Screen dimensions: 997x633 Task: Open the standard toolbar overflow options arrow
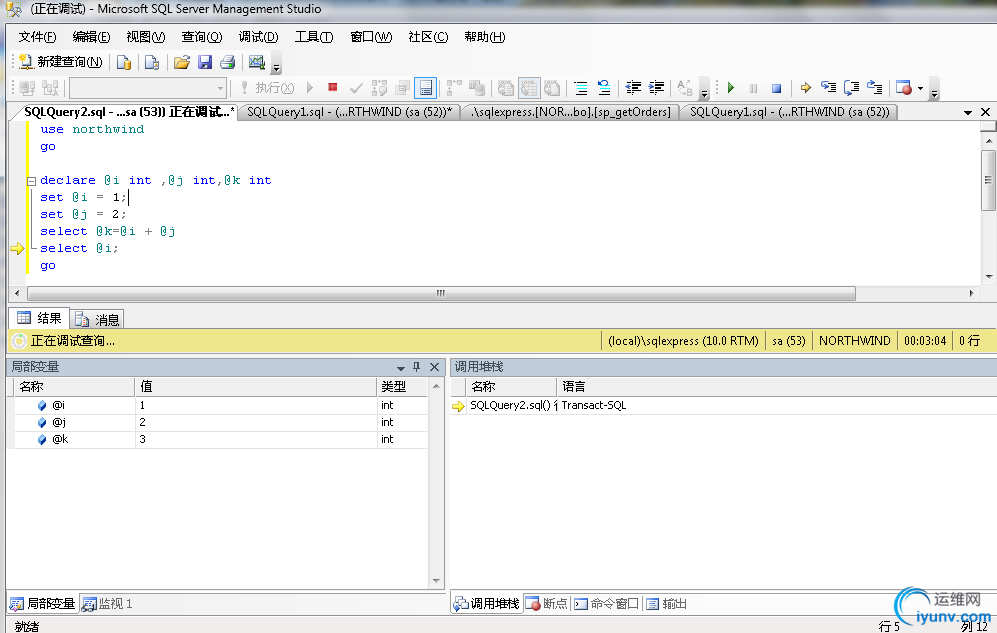click(276, 67)
